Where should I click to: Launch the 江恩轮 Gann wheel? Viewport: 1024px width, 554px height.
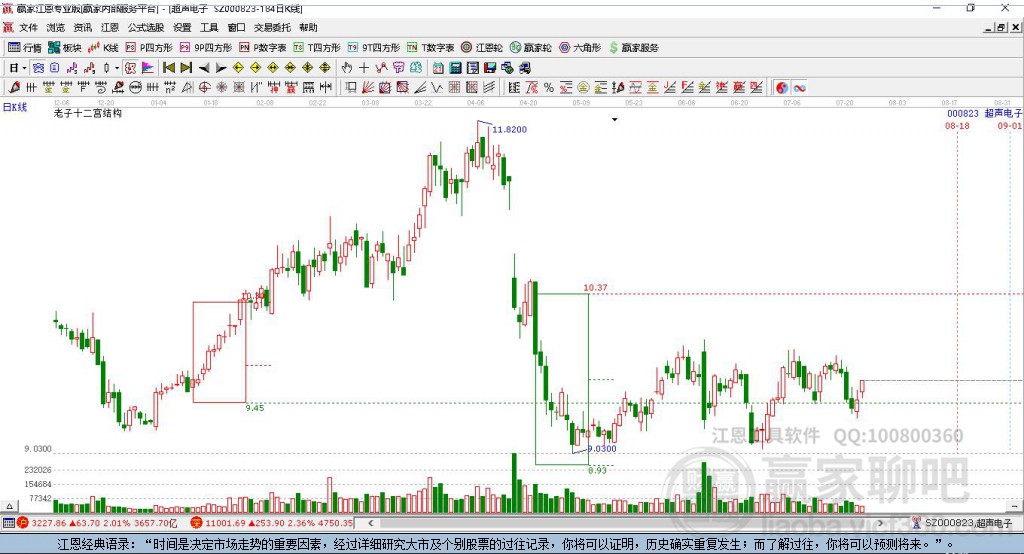point(482,48)
